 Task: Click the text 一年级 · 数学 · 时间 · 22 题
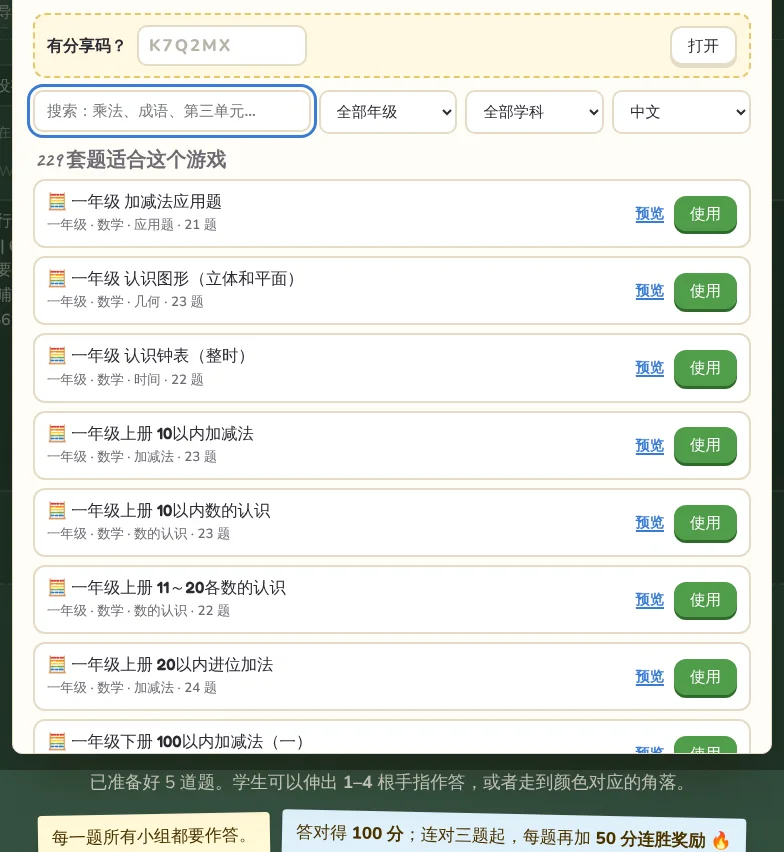(x=126, y=379)
